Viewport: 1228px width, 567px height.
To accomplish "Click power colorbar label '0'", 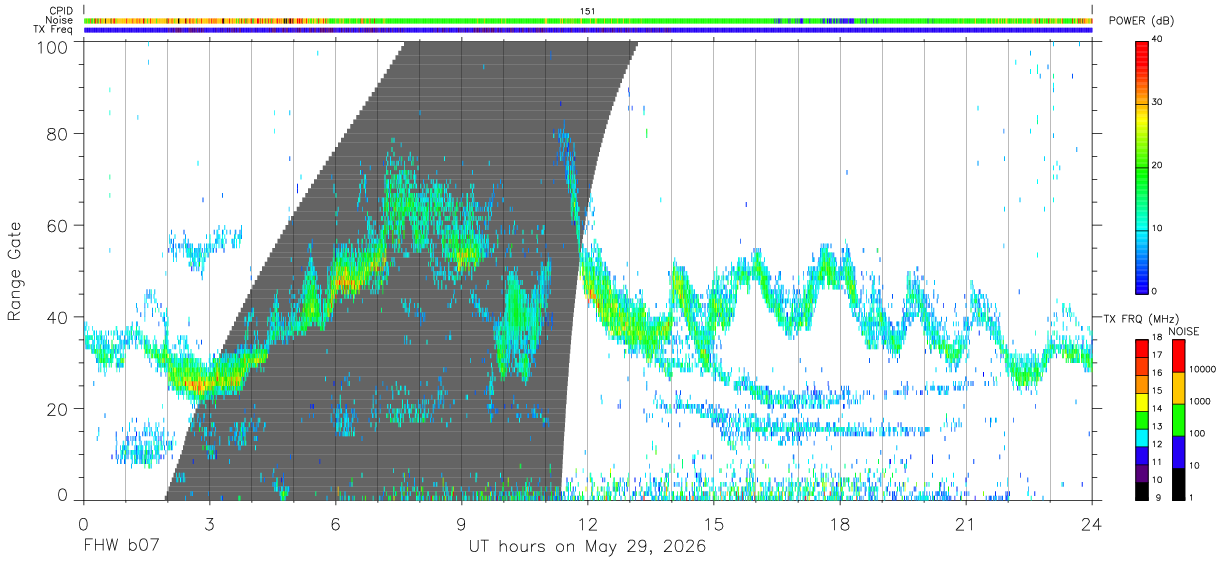I will [1154, 291].
